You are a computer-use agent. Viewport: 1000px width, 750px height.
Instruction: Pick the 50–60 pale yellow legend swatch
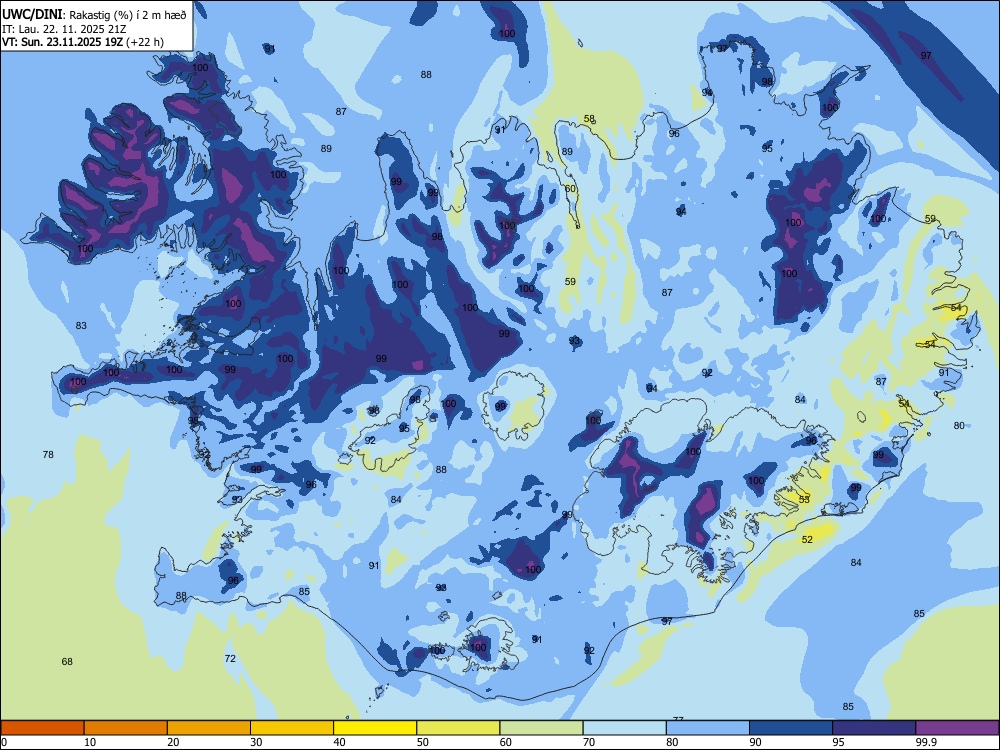click(x=458, y=728)
